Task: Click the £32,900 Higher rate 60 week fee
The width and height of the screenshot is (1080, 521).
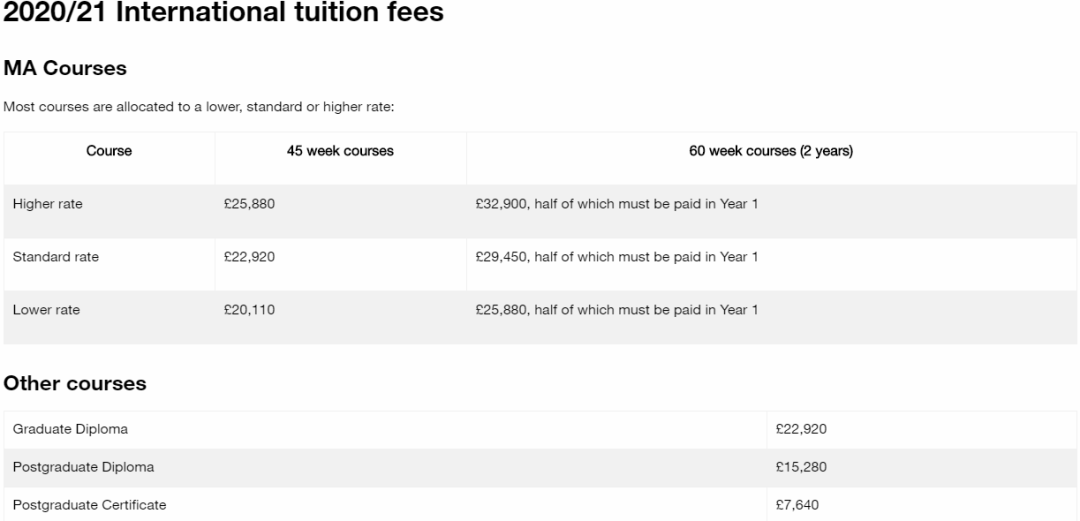Action: tap(616, 204)
